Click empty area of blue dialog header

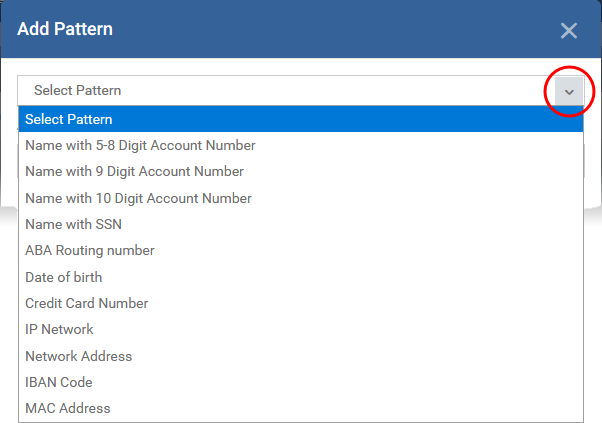tap(326, 29)
